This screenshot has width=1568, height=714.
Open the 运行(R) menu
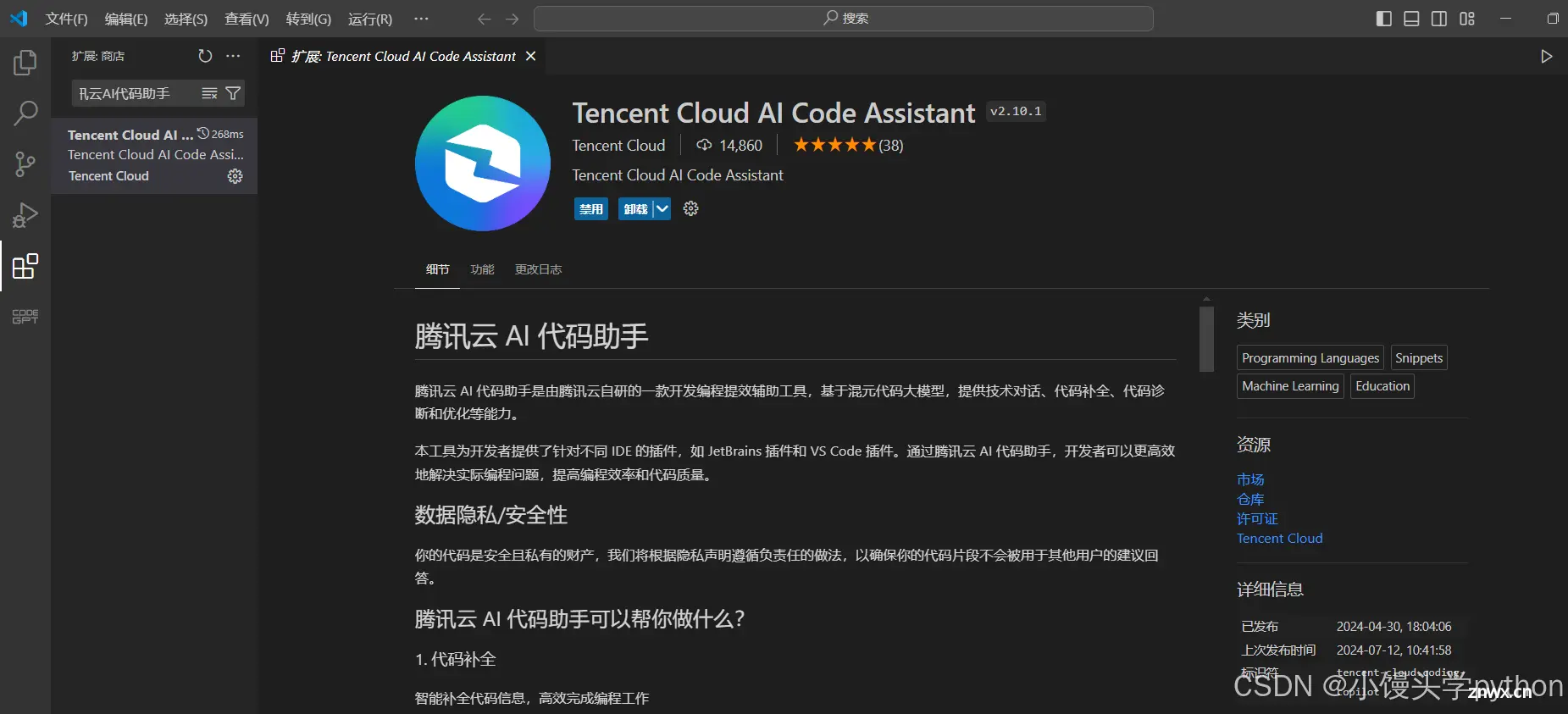point(370,19)
